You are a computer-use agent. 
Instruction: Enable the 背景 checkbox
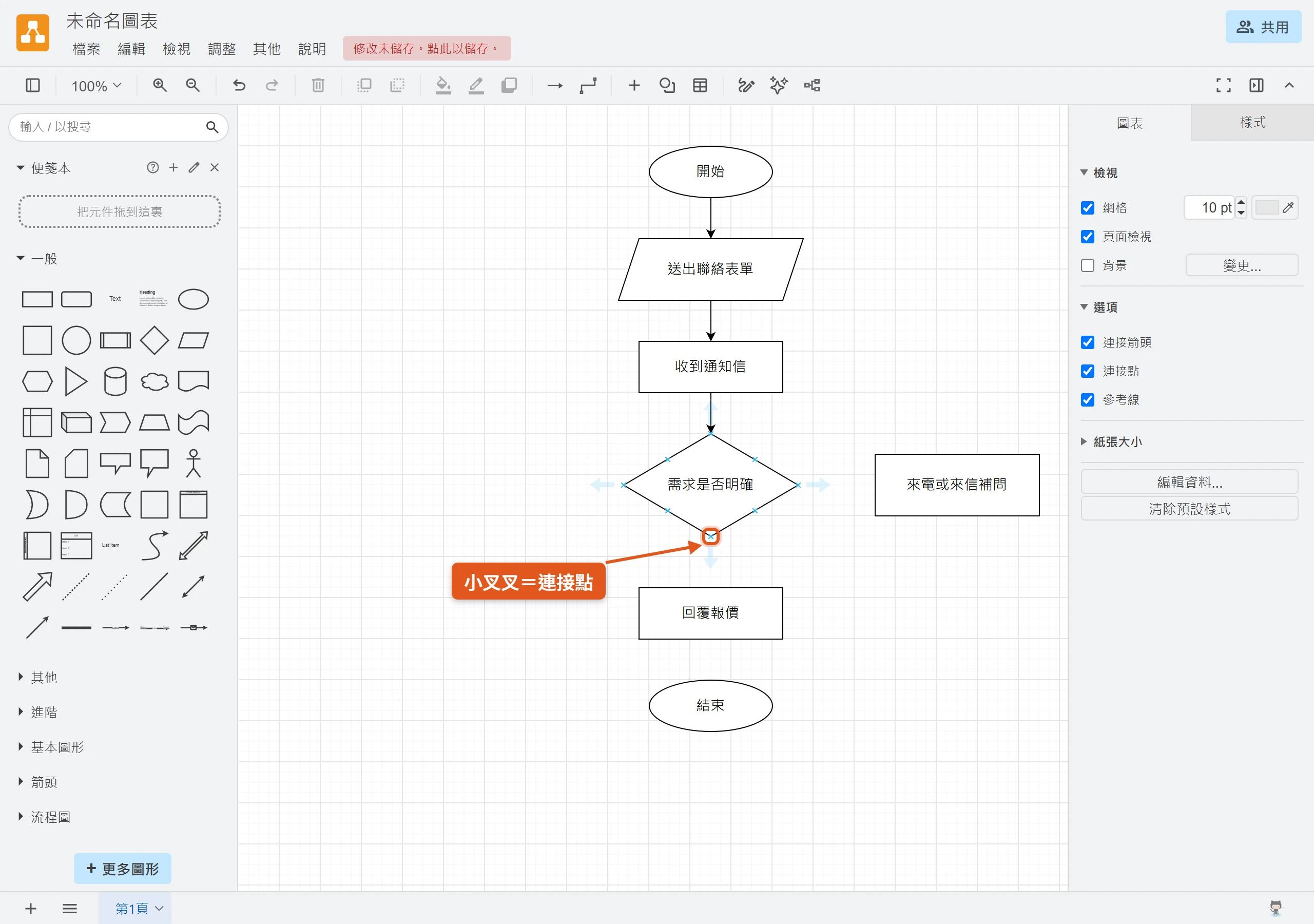pos(1087,265)
